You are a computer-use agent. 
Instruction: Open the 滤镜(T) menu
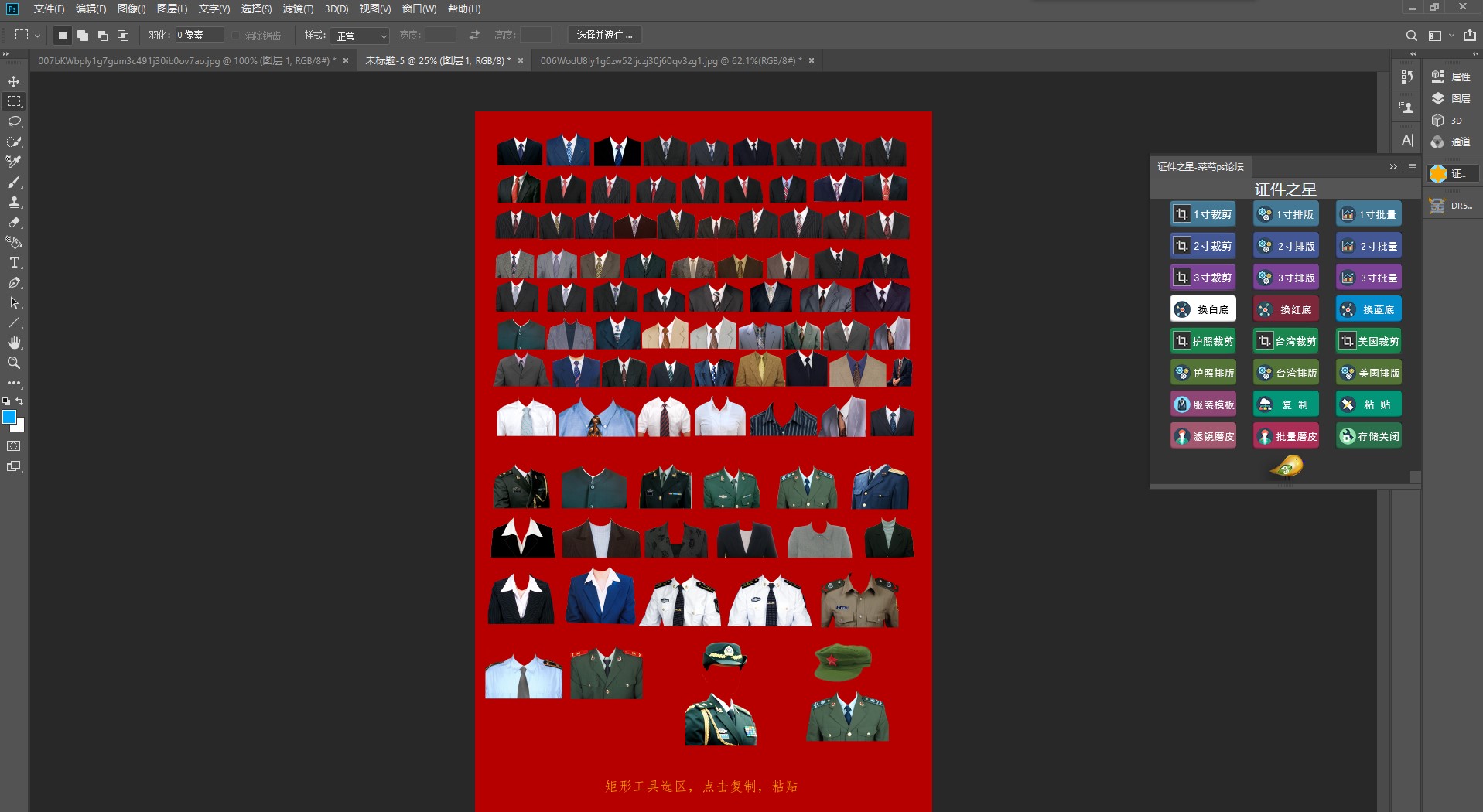[x=298, y=9]
